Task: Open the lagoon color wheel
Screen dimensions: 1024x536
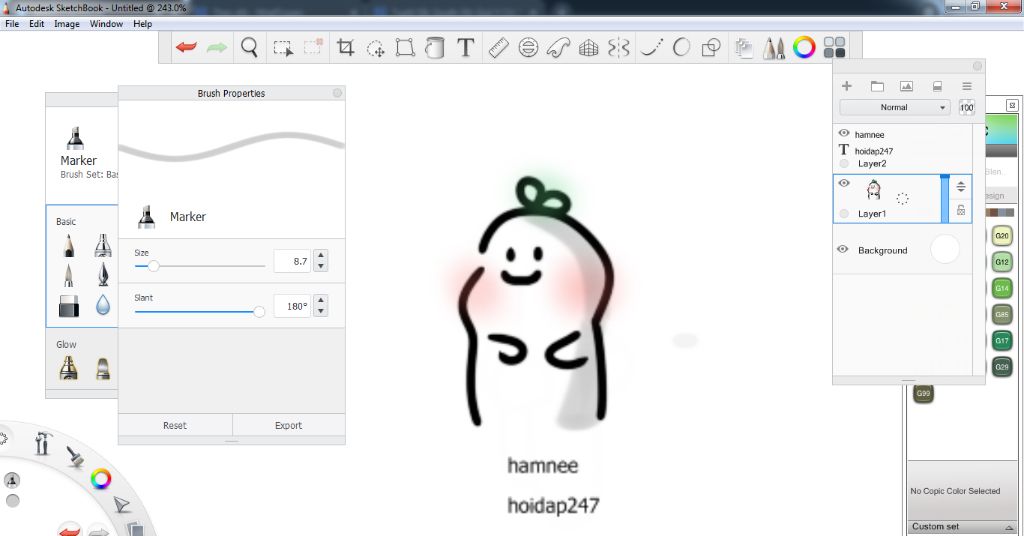Action: (101, 479)
